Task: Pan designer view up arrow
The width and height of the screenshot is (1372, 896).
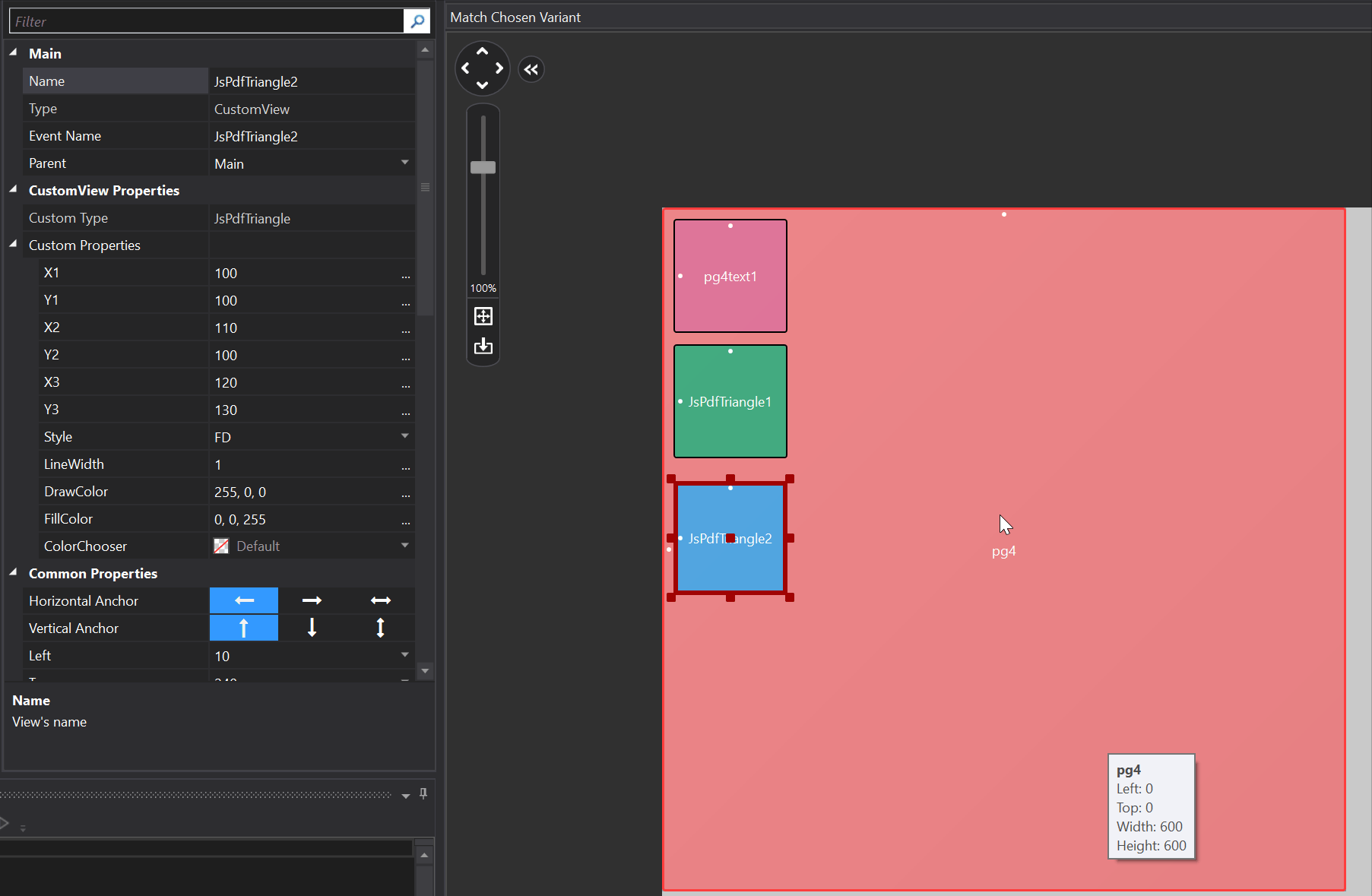Action: click(482, 51)
